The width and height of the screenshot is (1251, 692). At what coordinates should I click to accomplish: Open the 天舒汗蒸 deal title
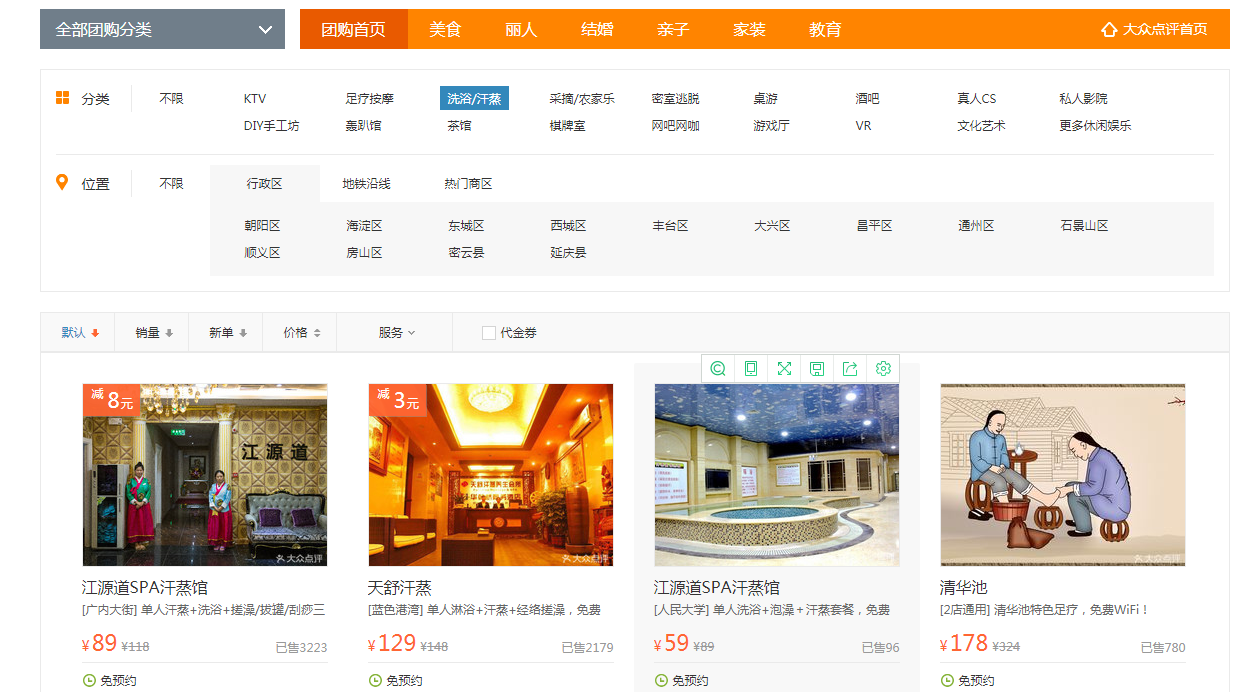(400, 588)
